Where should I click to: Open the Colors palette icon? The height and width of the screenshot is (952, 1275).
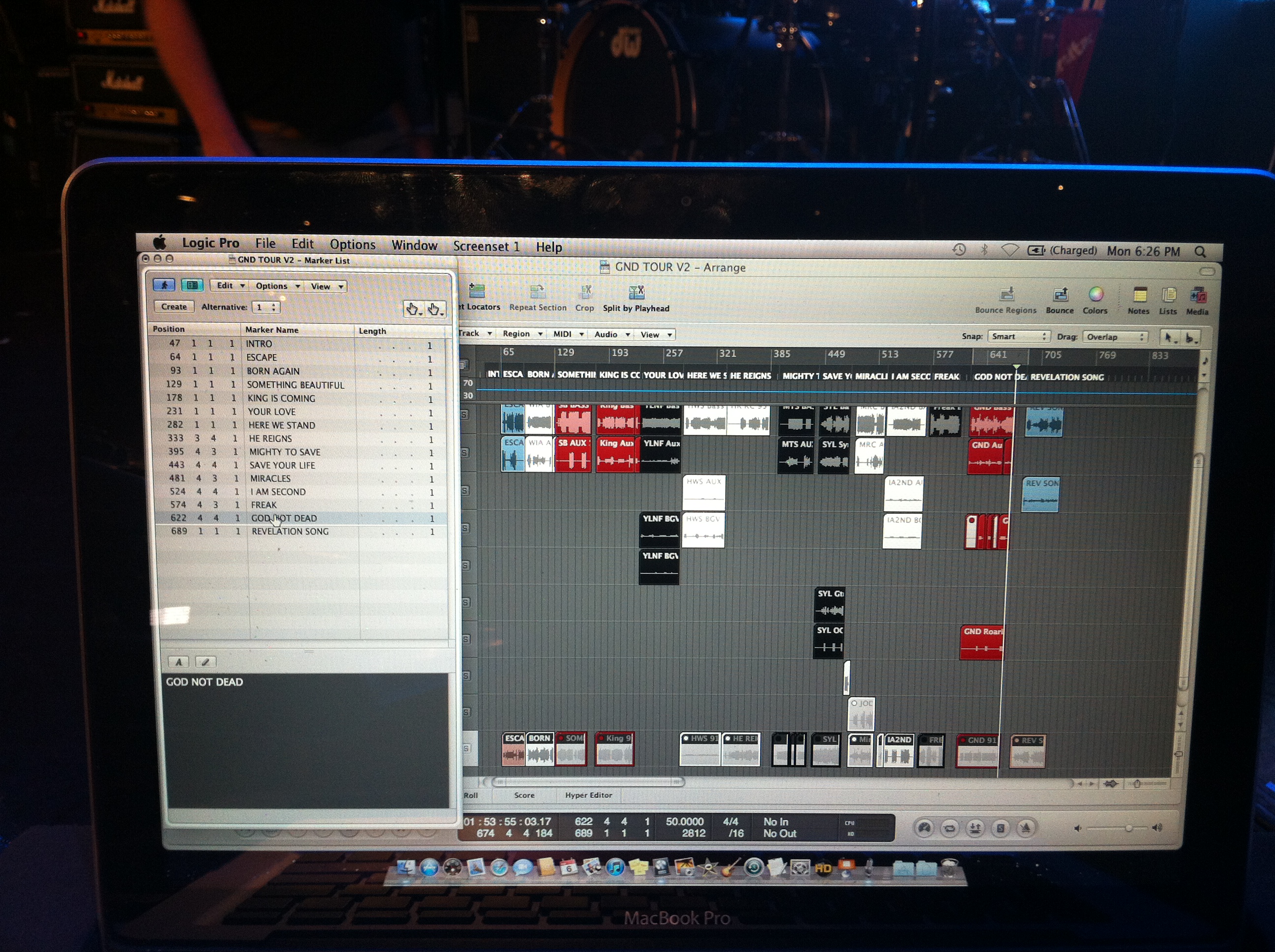tap(1096, 295)
